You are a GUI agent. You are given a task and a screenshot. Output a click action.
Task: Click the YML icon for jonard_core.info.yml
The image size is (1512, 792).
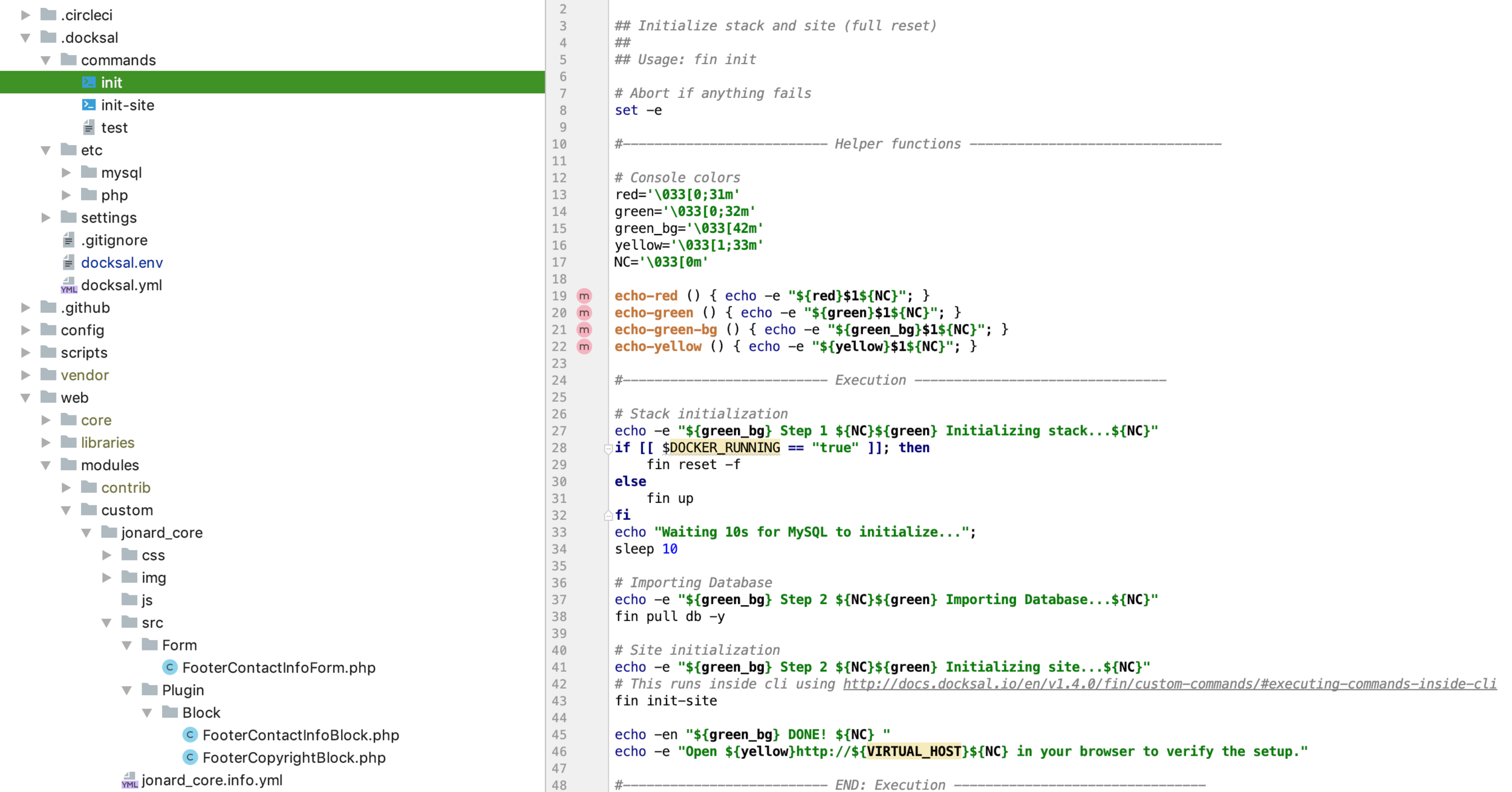129,781
